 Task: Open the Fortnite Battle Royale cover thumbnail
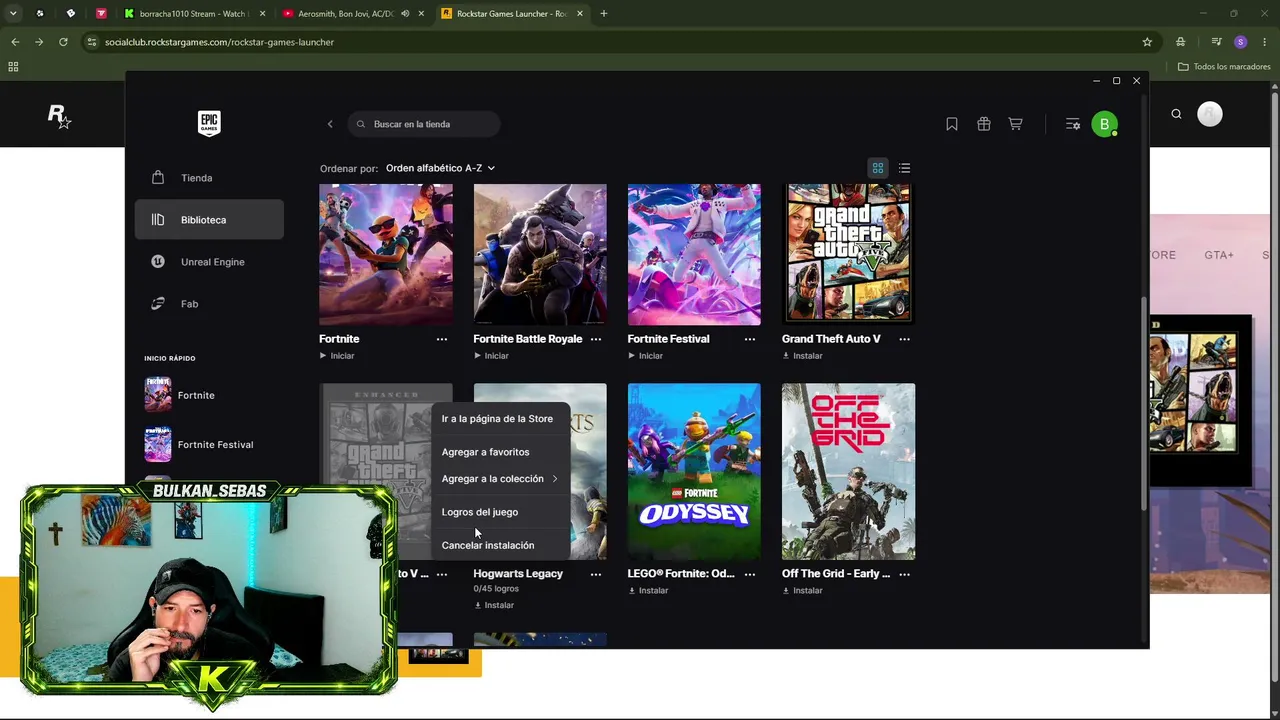click(x=540, y=254)
